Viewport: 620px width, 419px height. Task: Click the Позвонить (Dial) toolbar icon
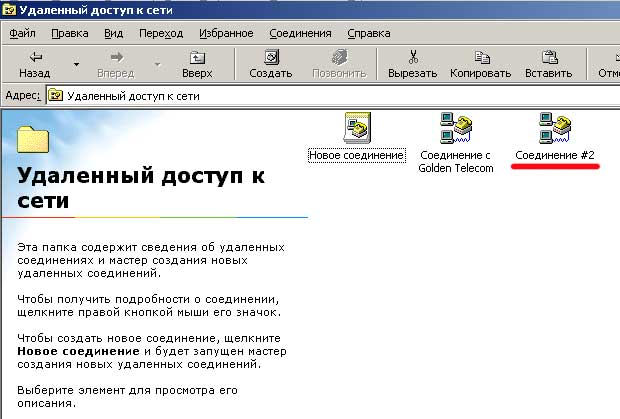(339, 64)
